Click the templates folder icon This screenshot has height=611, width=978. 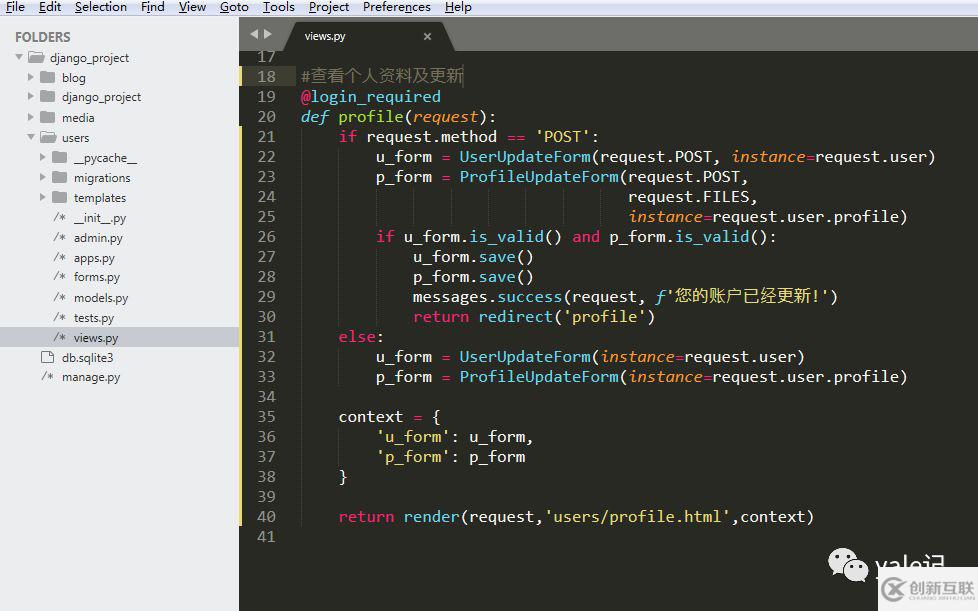point(59,197)
